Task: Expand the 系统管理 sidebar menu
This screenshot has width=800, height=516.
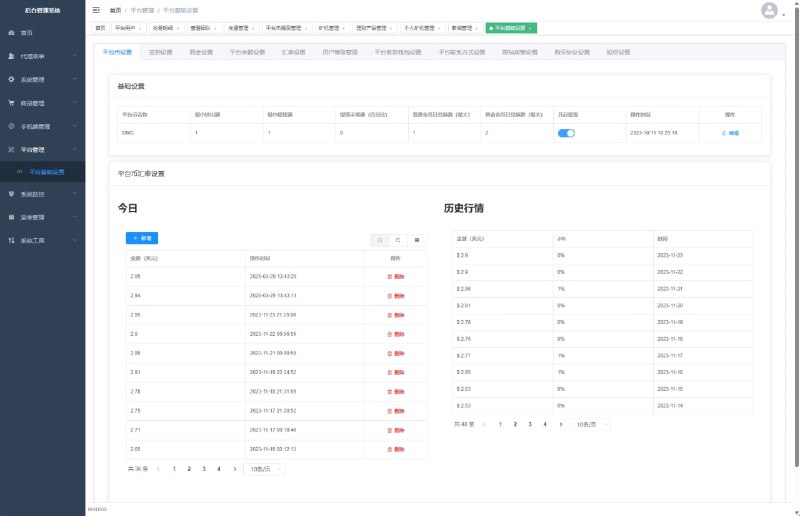Action: (42, 79)
